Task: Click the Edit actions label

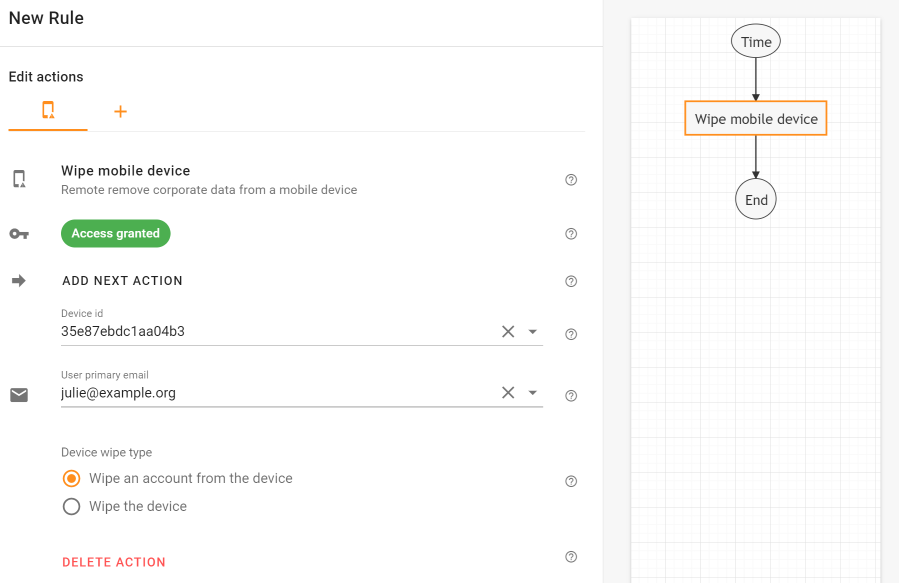Action: tap(46, 77)
